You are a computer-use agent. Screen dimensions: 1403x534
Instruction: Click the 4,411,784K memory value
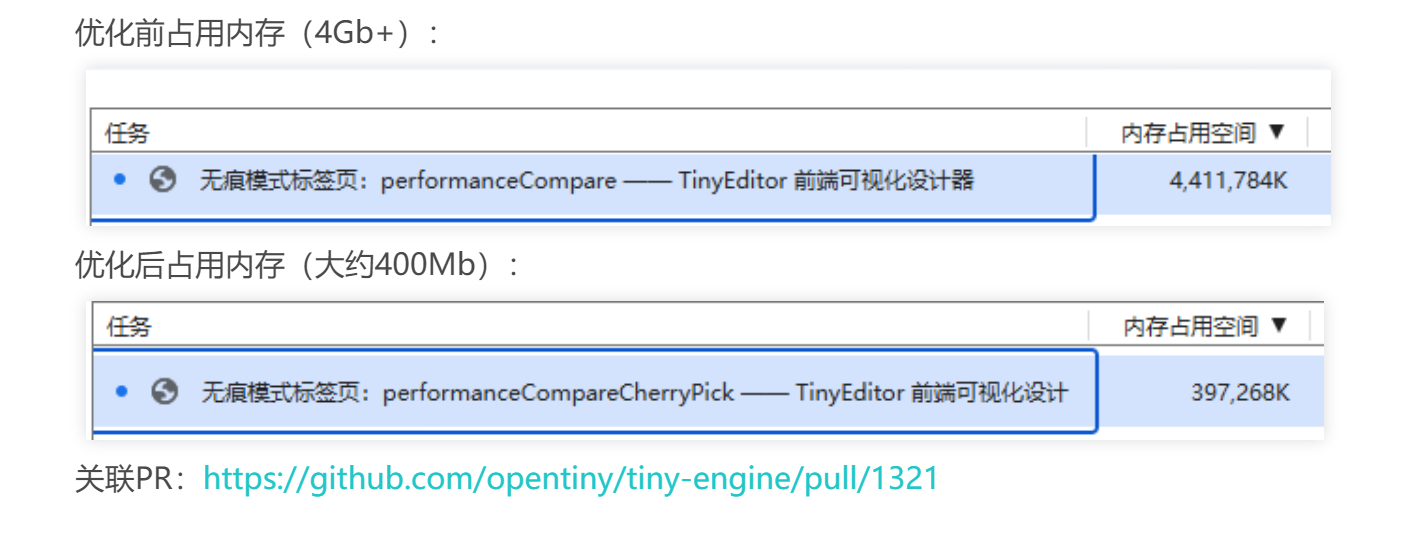click(x=1228, y=182)
